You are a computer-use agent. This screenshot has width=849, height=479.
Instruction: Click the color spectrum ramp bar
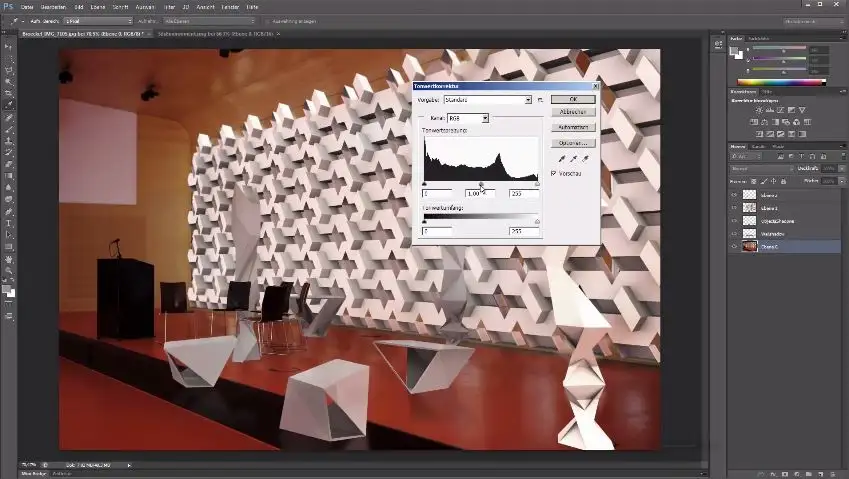pyautogui.click(x=782, y=82)
